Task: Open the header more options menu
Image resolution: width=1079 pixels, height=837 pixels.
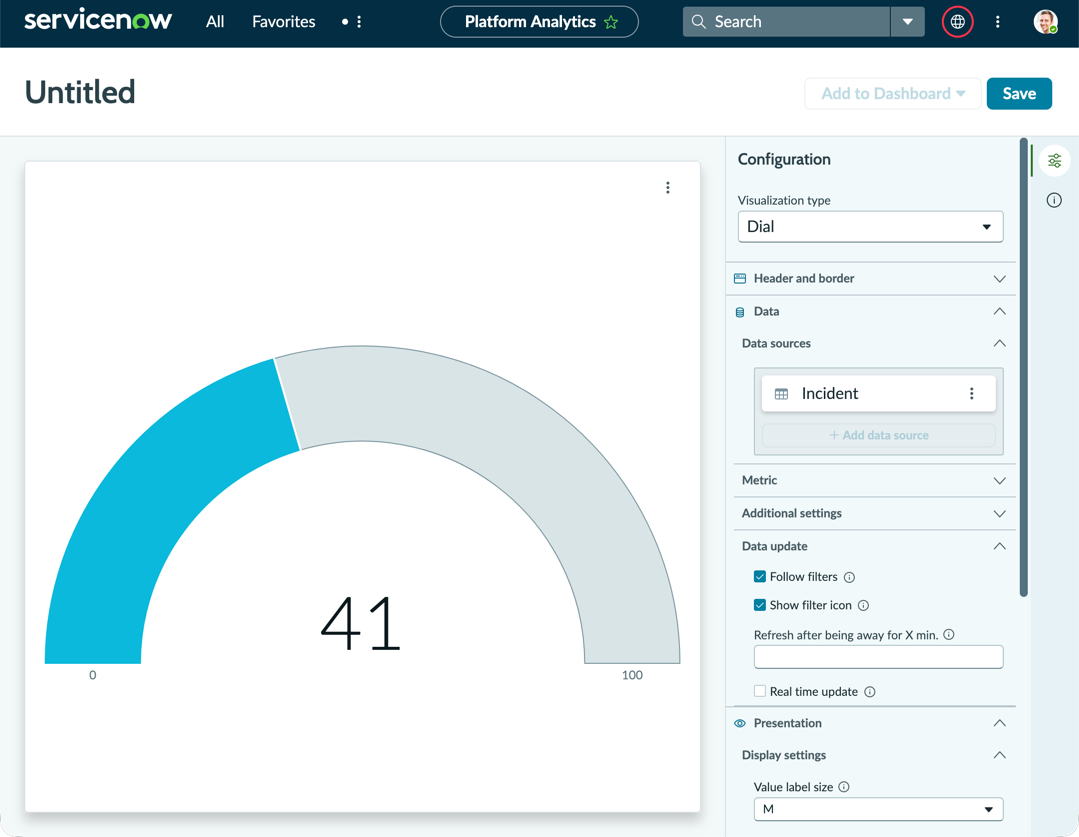Action: pos(997,22)
